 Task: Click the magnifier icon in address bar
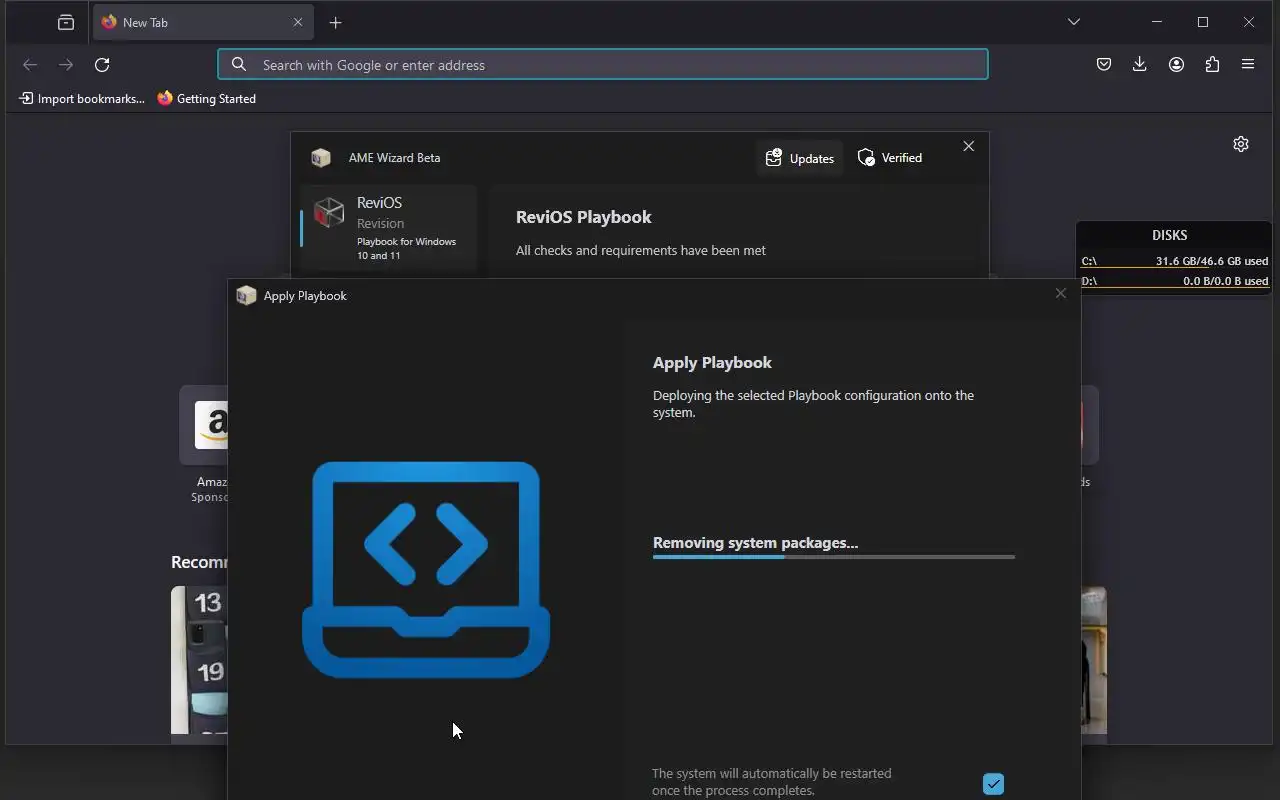pos(239,65)
